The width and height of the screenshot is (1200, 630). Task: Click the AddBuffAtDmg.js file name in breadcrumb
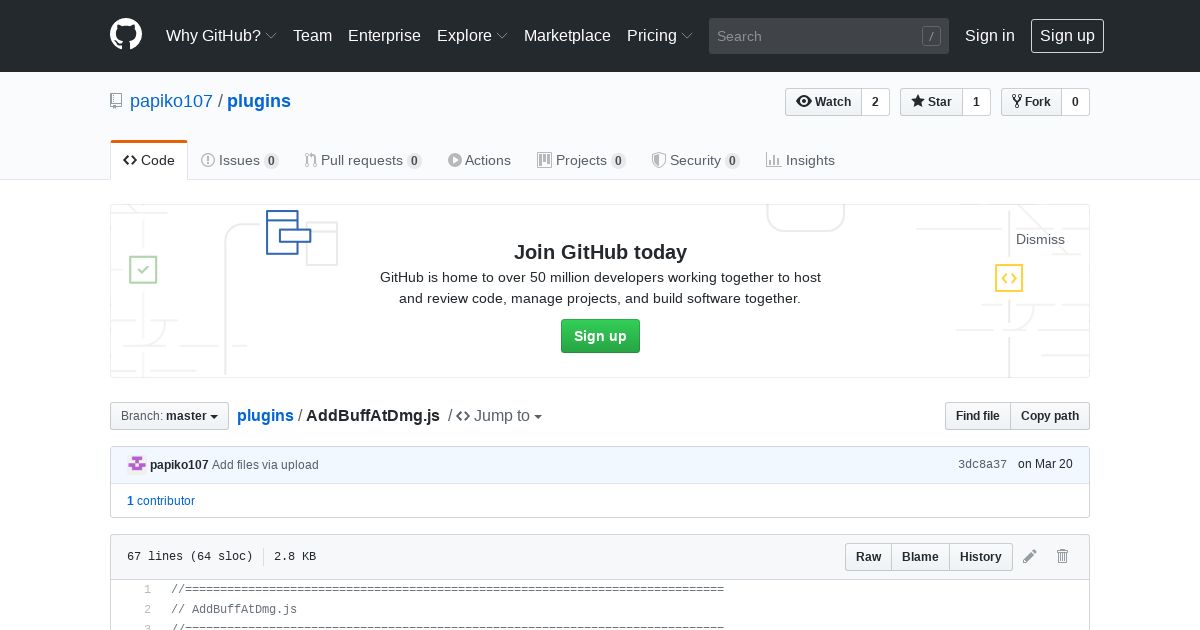373,415
